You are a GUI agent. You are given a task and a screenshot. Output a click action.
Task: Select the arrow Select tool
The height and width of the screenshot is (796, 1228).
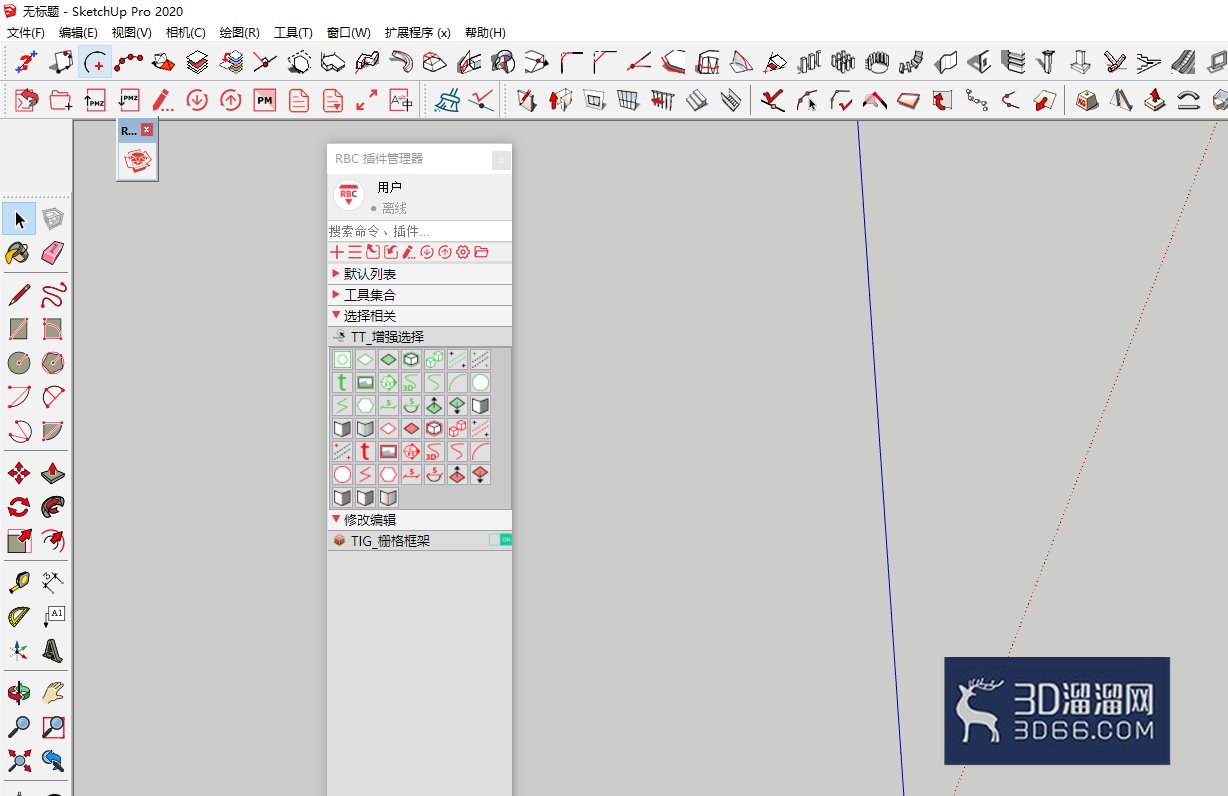coord(19,219)
